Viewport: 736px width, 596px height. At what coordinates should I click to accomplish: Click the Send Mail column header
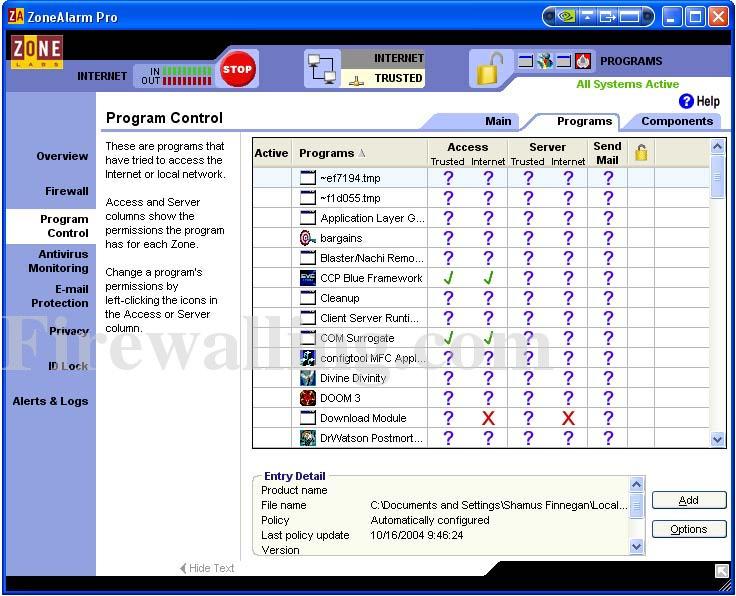[607, 153]
